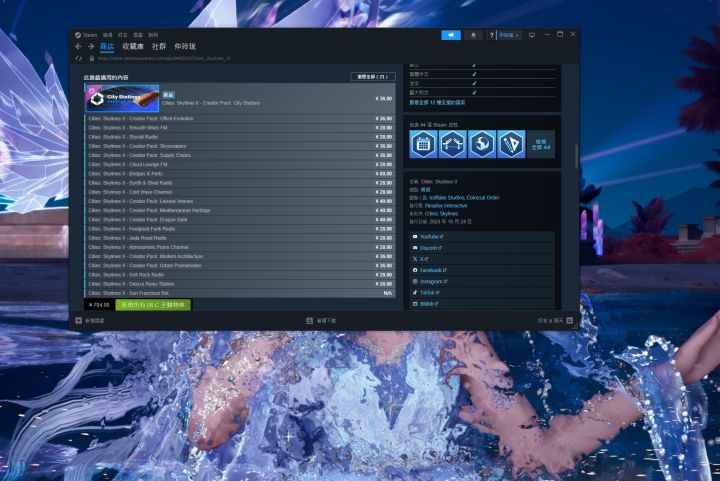View all 44 achievements tile
This screenshot has height=481, width=720.
click(x=541, y=144)
